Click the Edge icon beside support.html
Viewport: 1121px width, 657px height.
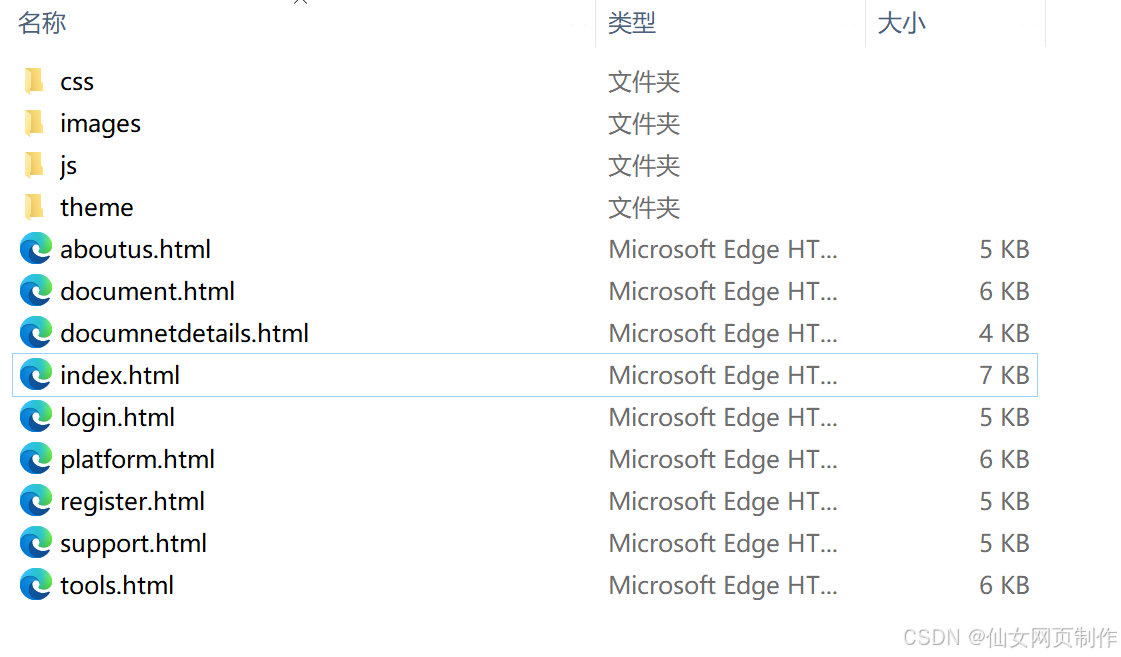(x=35, y=543)
